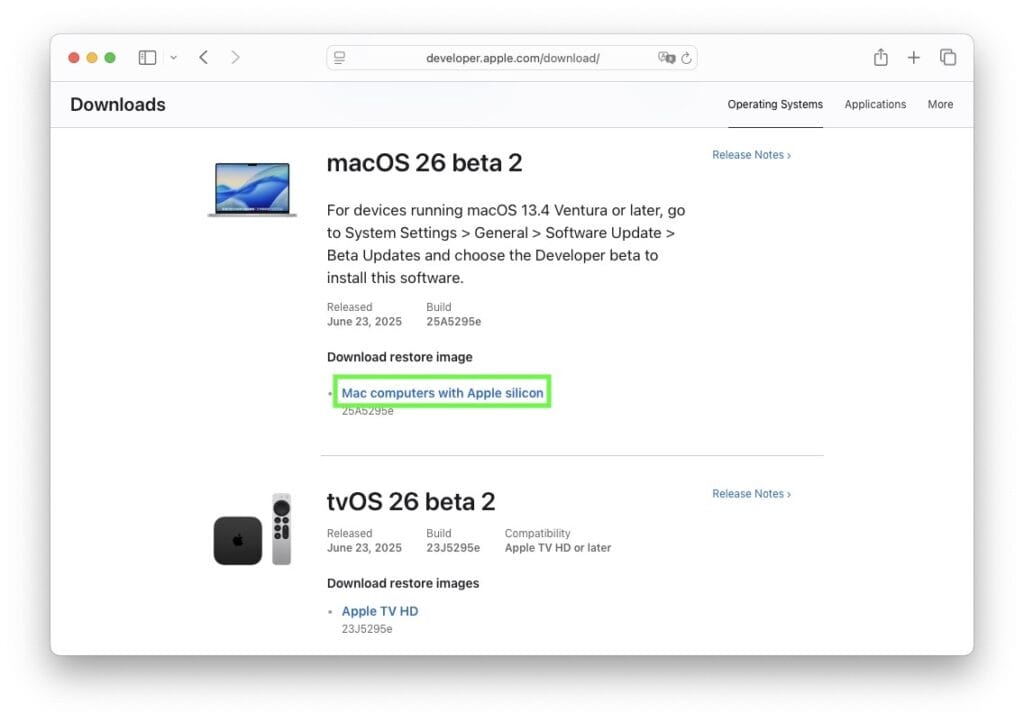Click the macOS build number 25A5295e under Build
Screen dimensions: 1024x722
pyautogui.click(x=454, y=321)
